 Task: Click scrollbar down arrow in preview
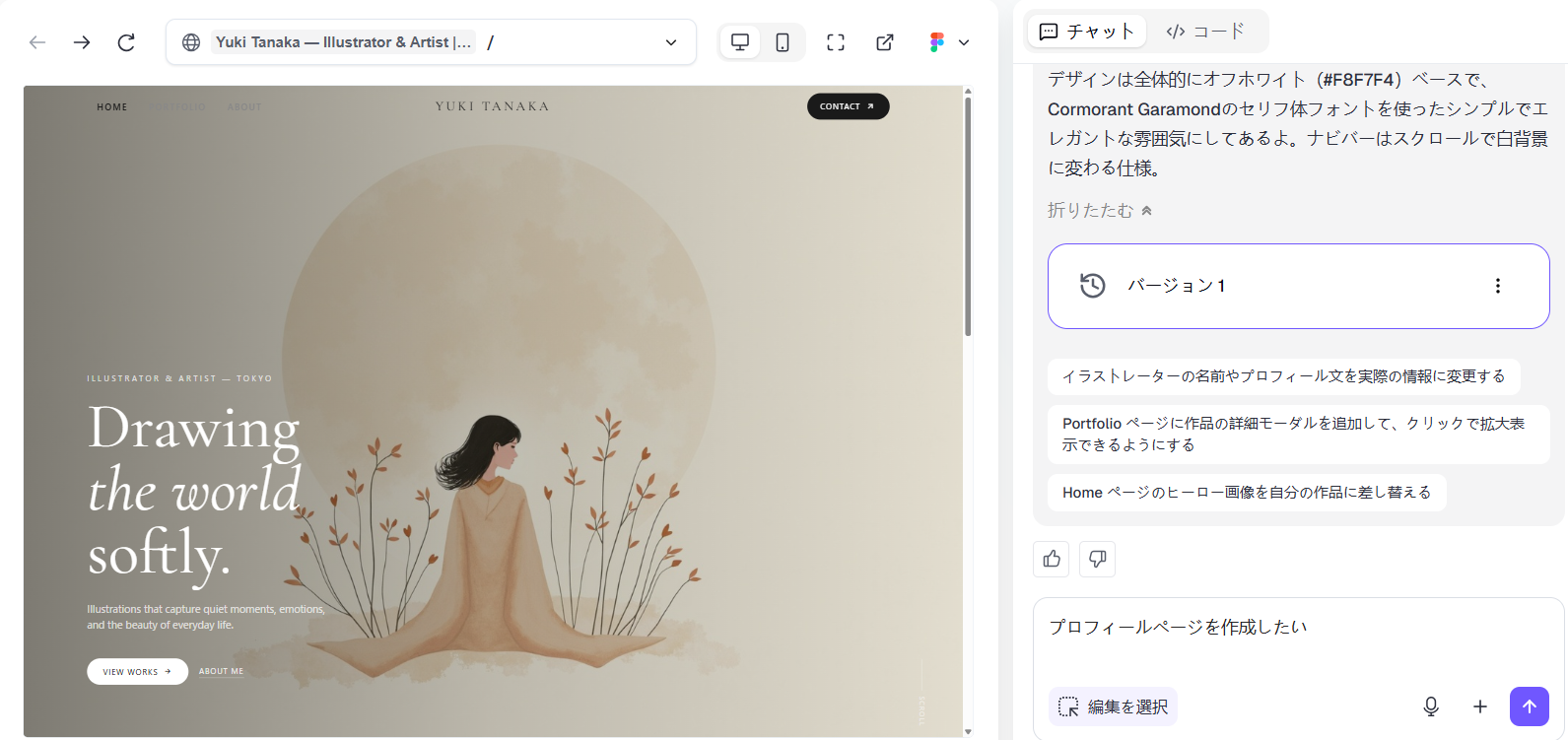(968, 731)
